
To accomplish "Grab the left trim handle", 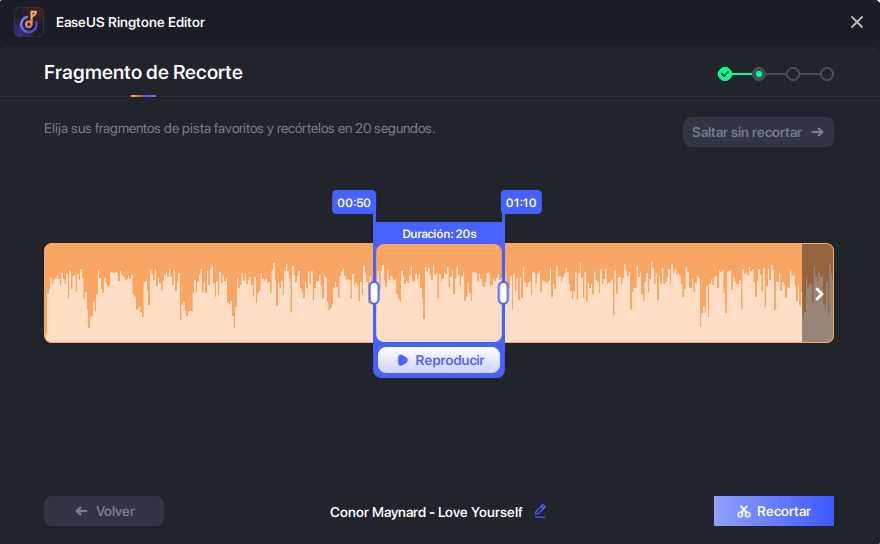I will coord(374,293).
